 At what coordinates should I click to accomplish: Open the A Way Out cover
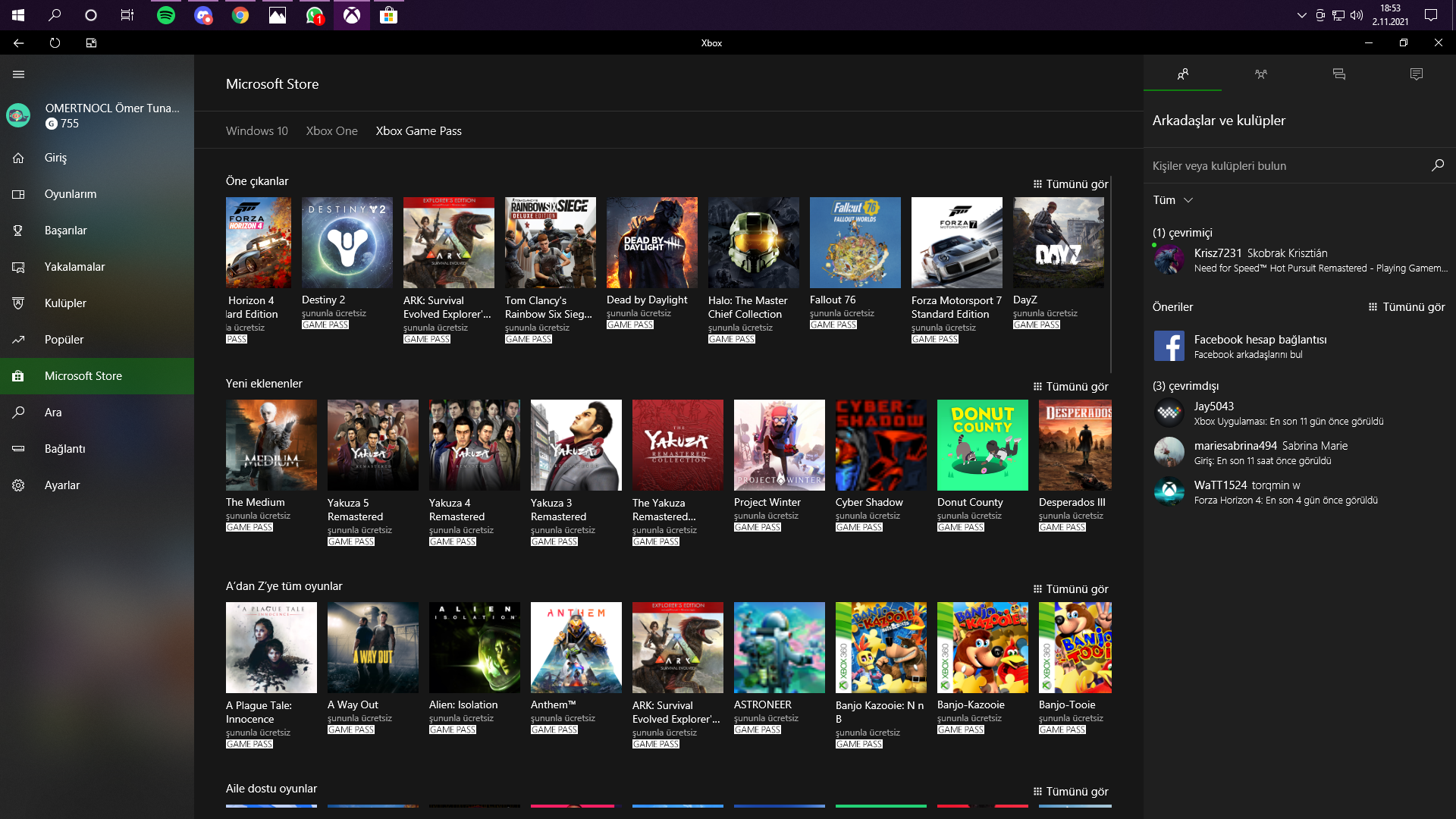(373, 648)
